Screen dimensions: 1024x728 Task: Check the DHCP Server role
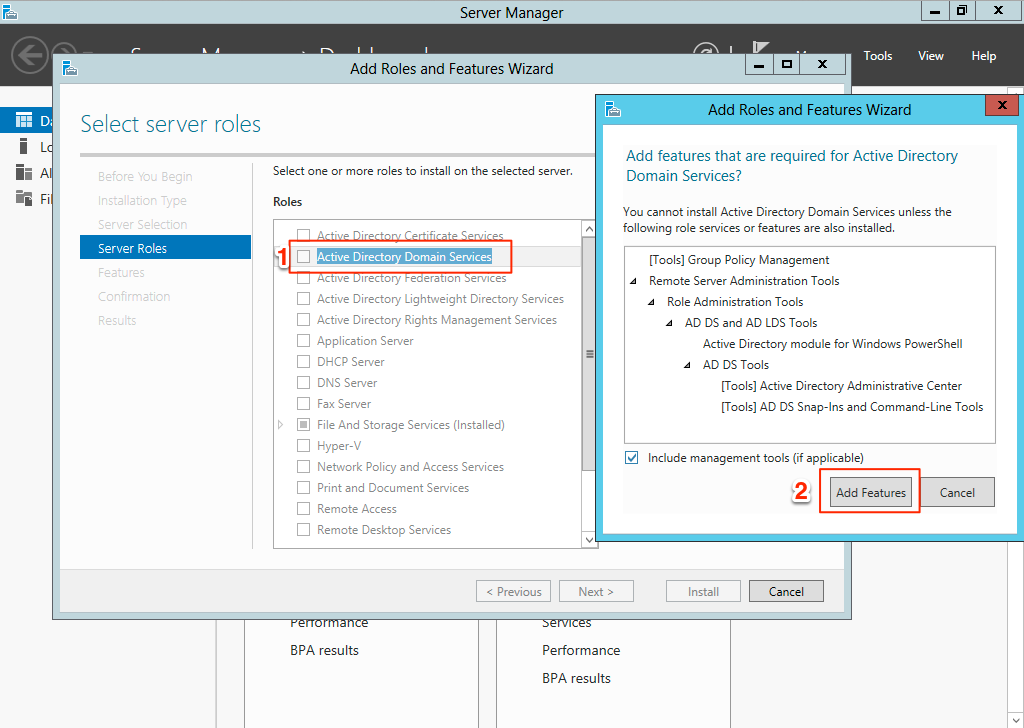(x=303, y=361)
